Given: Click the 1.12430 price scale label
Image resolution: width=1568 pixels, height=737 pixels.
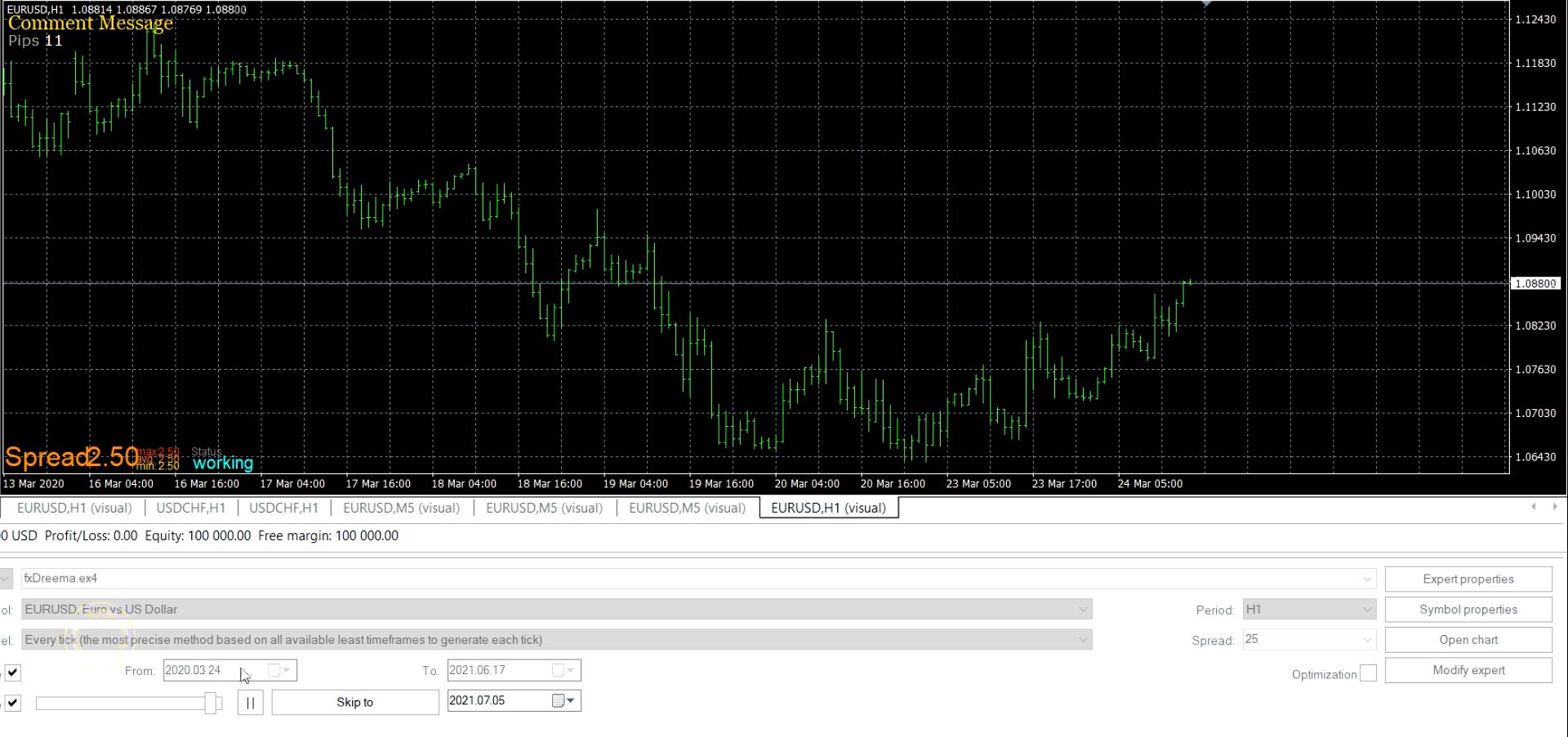Looking at the screenshot, I should [1535, 20].
